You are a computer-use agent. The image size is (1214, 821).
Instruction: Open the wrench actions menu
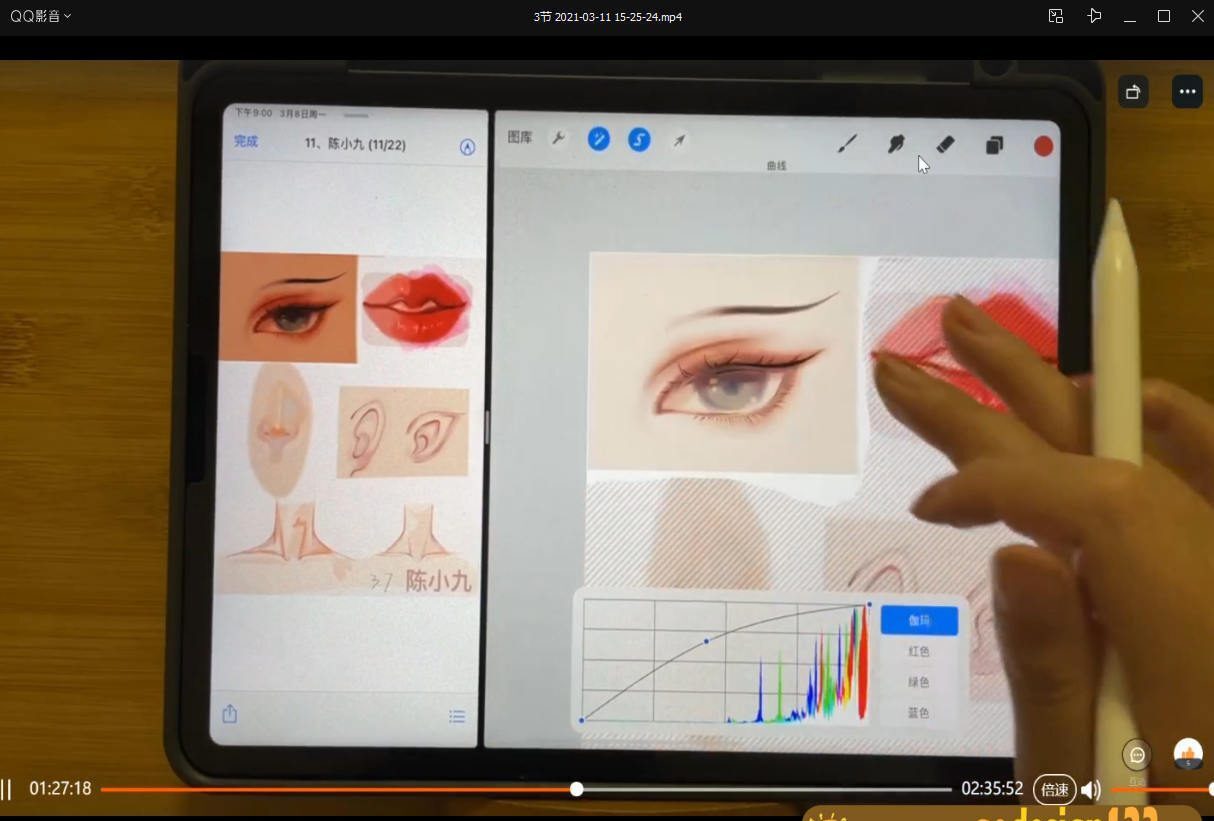(x=559, y=138)
